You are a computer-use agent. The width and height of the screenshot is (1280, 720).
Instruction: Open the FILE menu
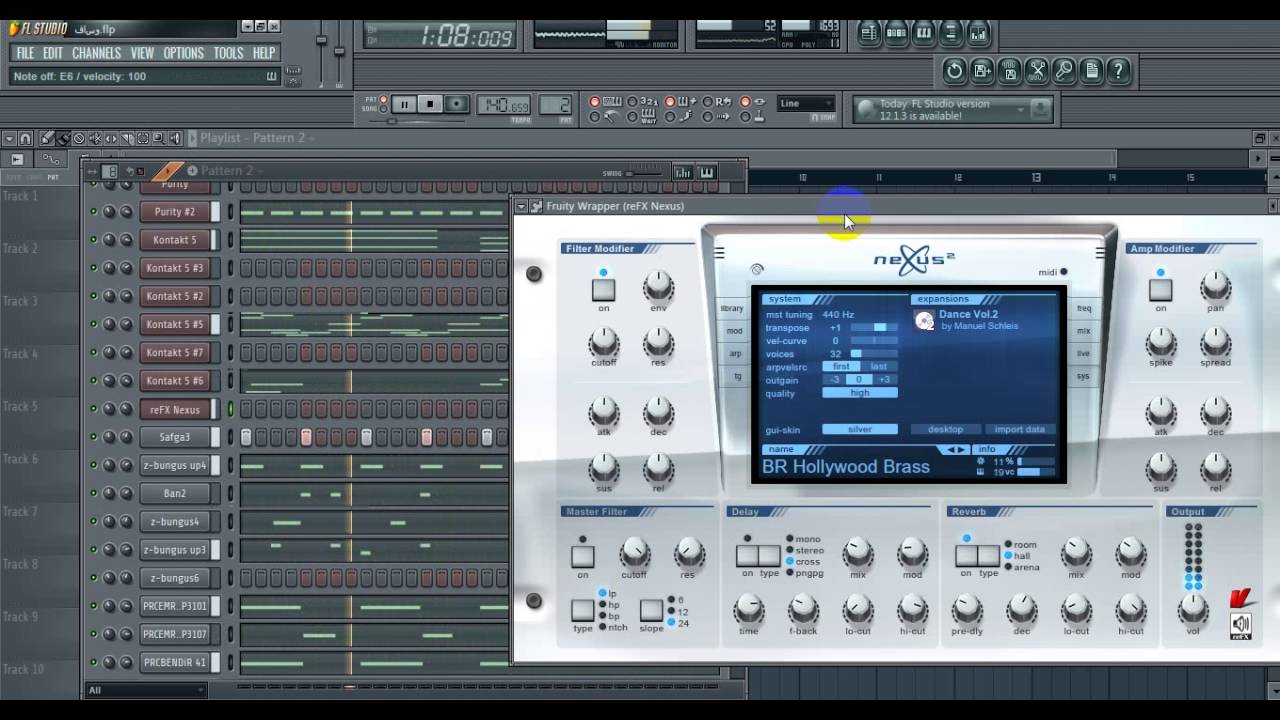click(x=25, y=53)
